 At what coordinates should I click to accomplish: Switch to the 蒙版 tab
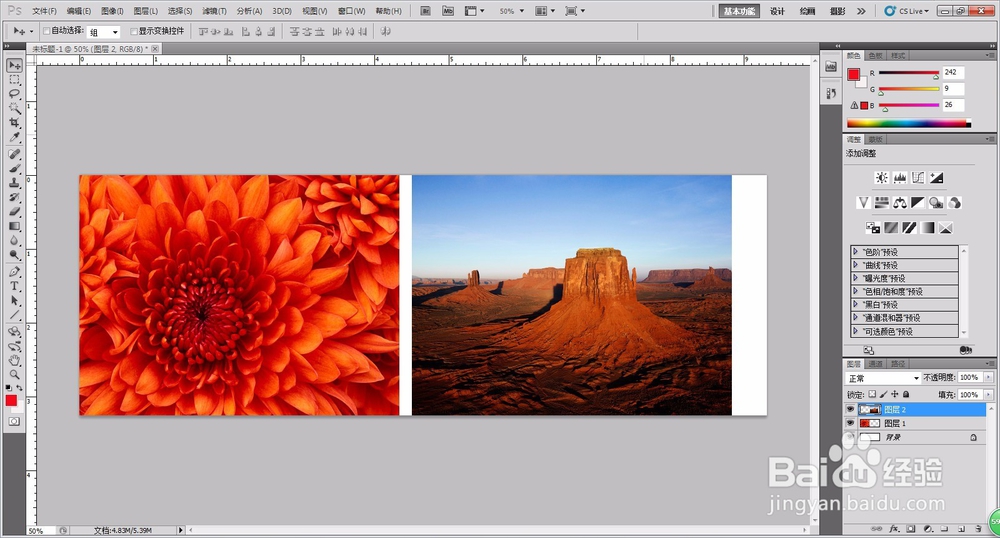pos(876,140)
